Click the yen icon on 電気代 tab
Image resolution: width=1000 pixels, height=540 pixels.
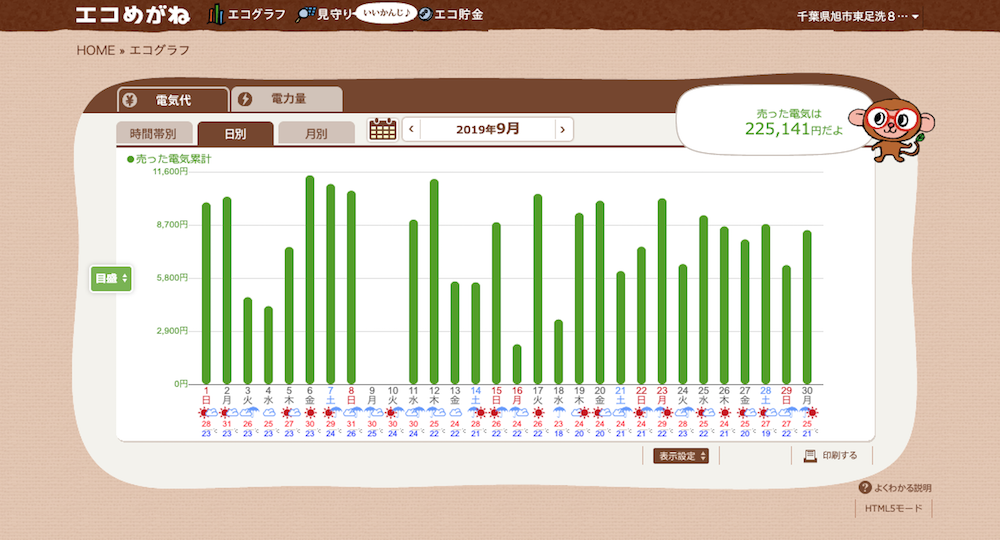(130, 100)
